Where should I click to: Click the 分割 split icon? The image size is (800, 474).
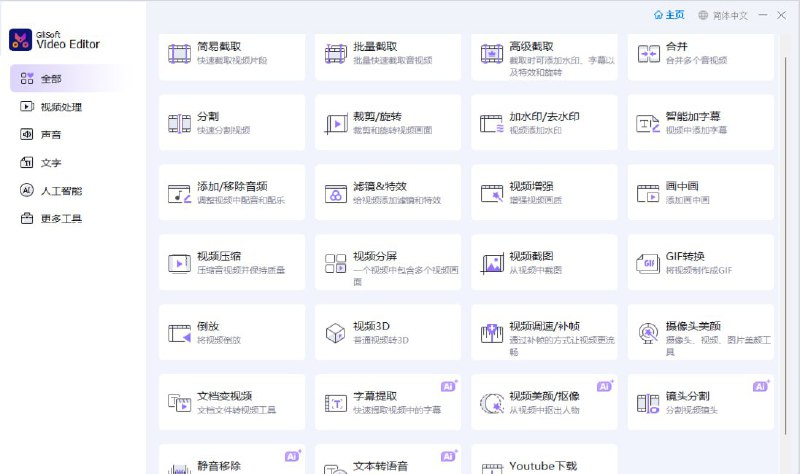tap(180, 123)
